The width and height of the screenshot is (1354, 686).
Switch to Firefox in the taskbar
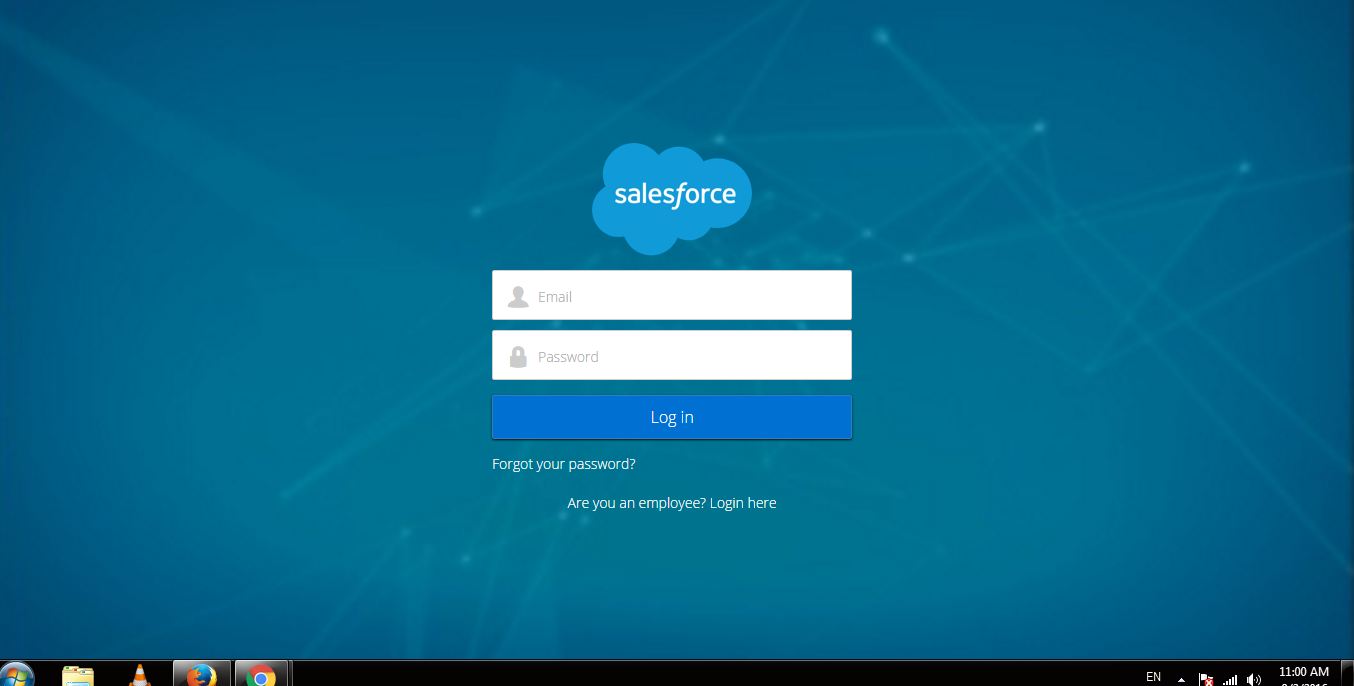coord(202,674)
